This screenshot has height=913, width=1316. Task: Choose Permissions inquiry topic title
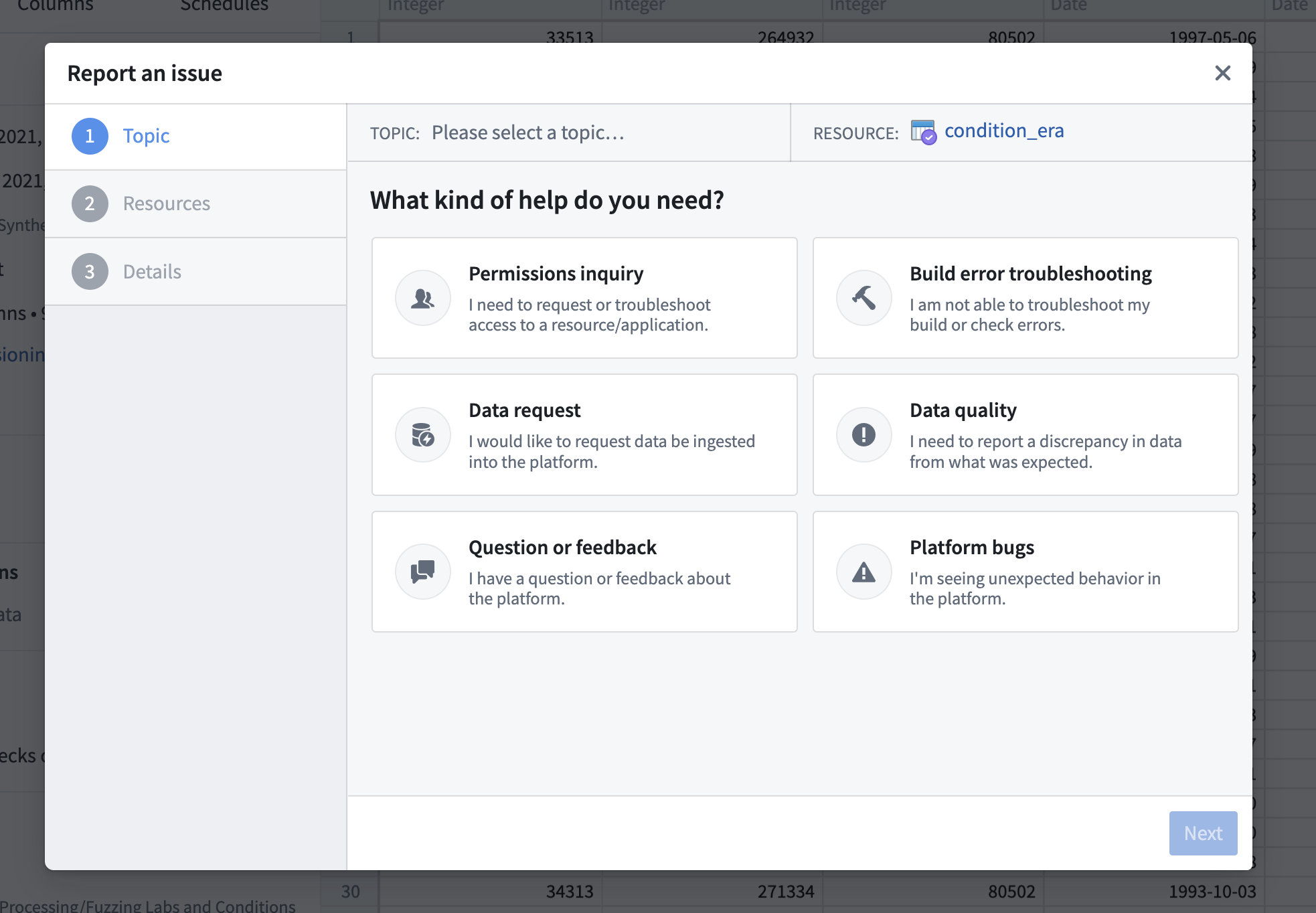pyautogui.click(x=556, y=274)
